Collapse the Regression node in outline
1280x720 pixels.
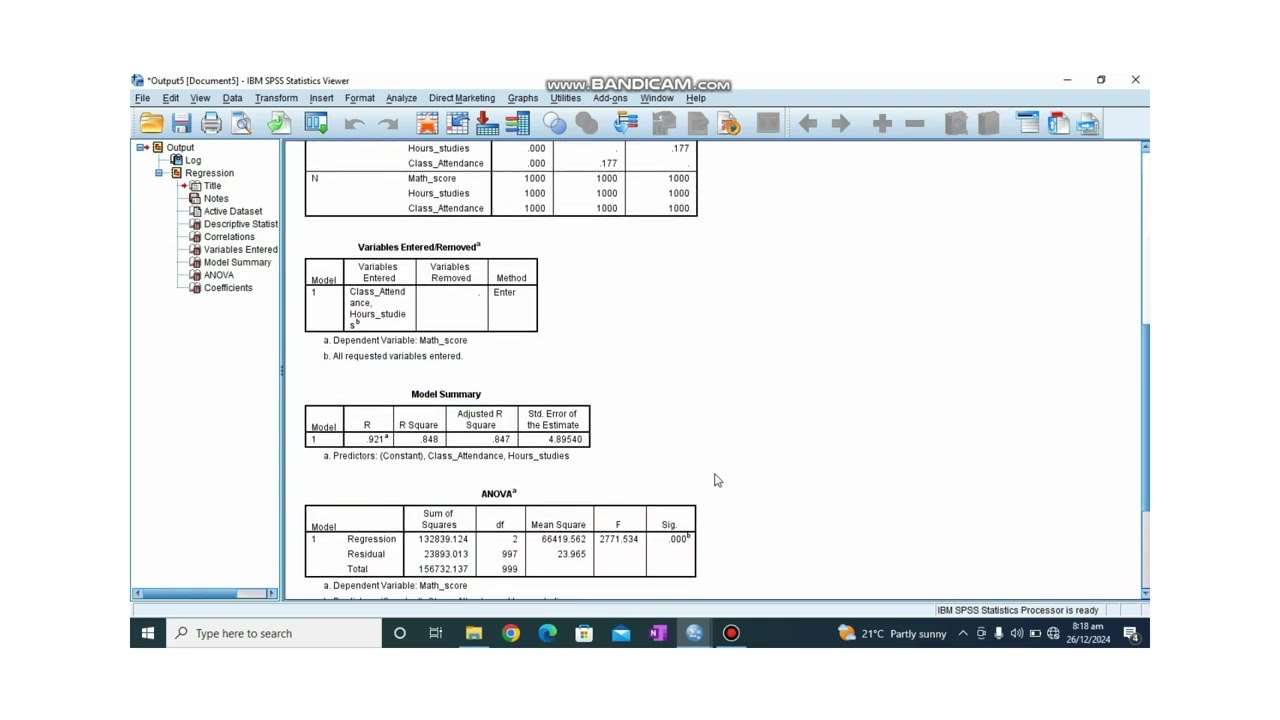(159, 173)
